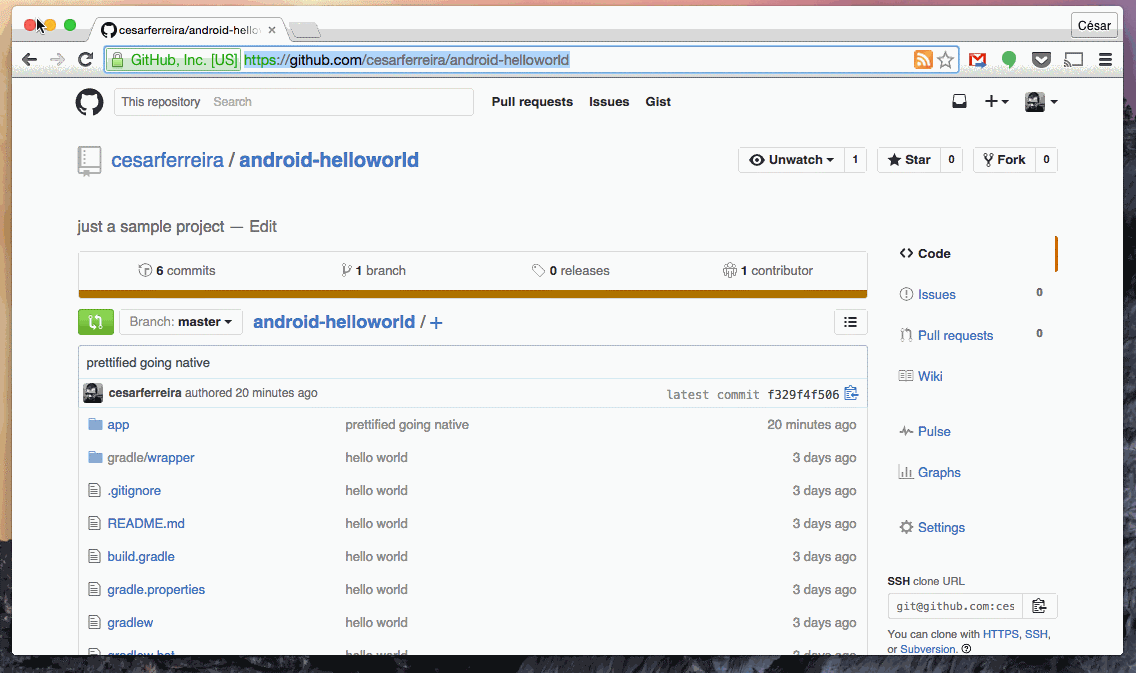Go forward in browser history

pos(57,59)
